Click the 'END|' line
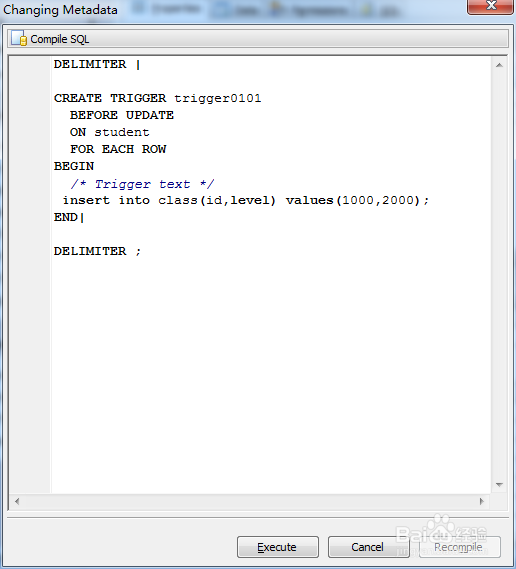The height and width of the screenshot is (569, 516). pos(69,217)
